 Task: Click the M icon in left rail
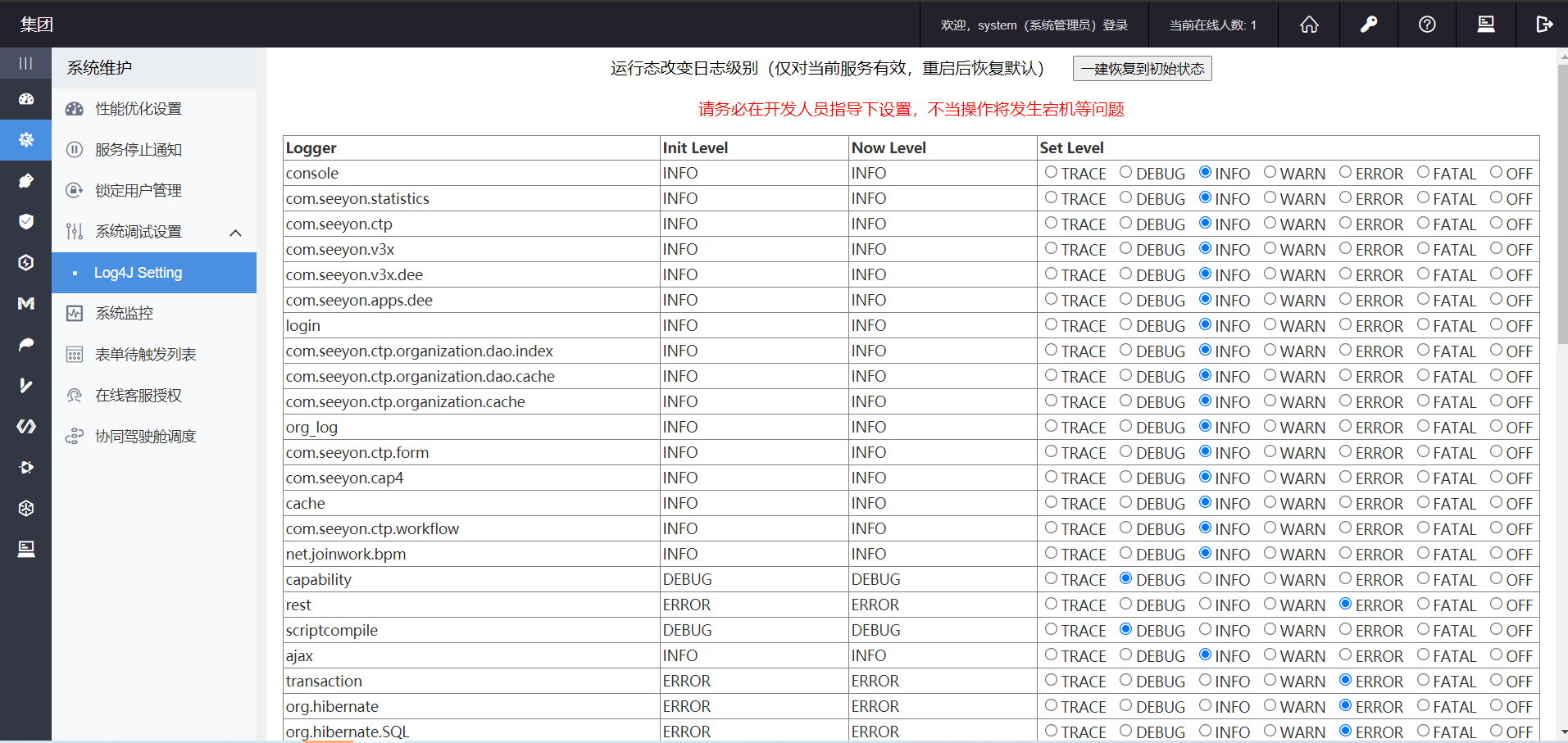point(26,303)
